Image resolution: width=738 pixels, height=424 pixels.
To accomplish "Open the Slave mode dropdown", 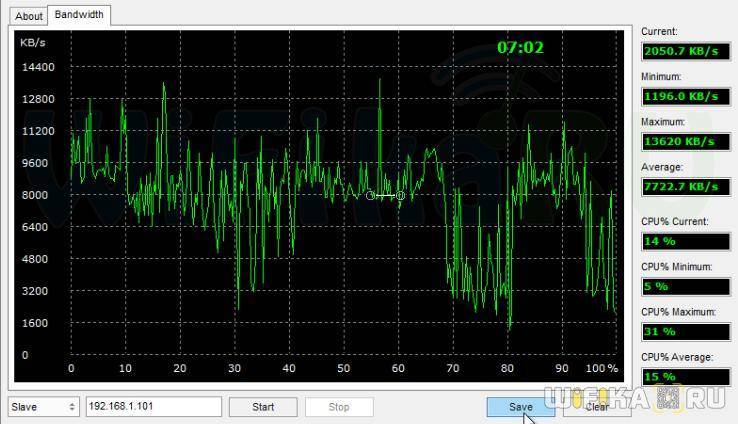I will click(43, 407).
